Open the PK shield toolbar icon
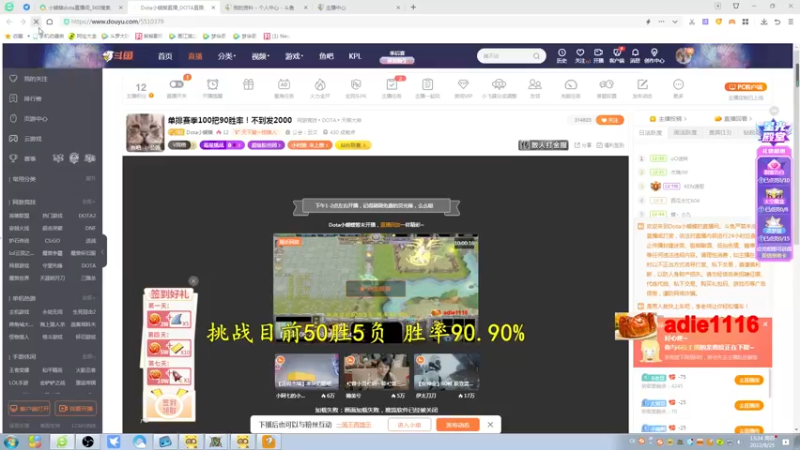This screenshot has width=800, height=450. point(356,88)
